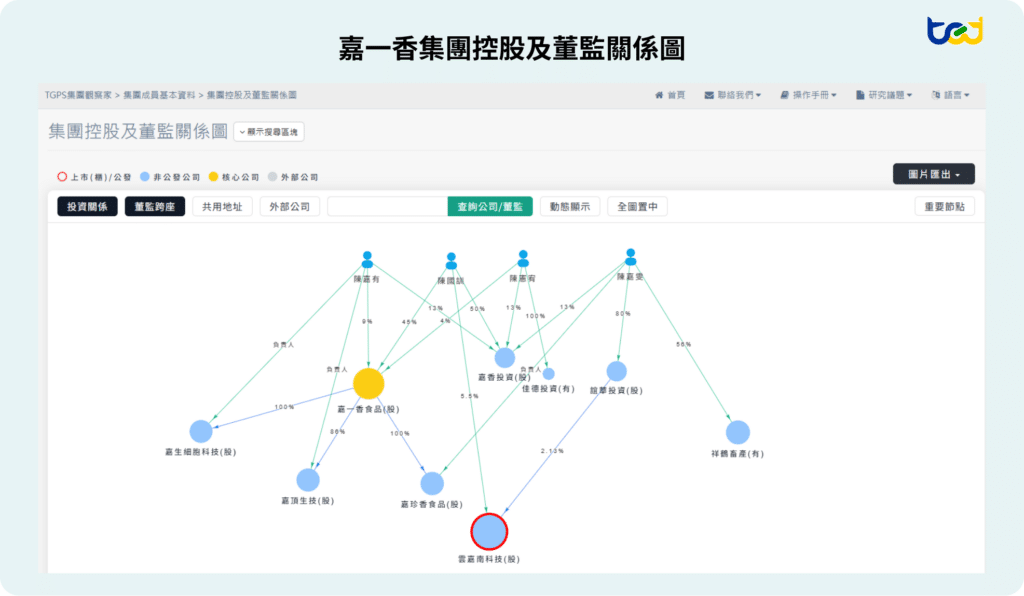Open the 研究議題 dropdown menu

[x=884, y=95]
